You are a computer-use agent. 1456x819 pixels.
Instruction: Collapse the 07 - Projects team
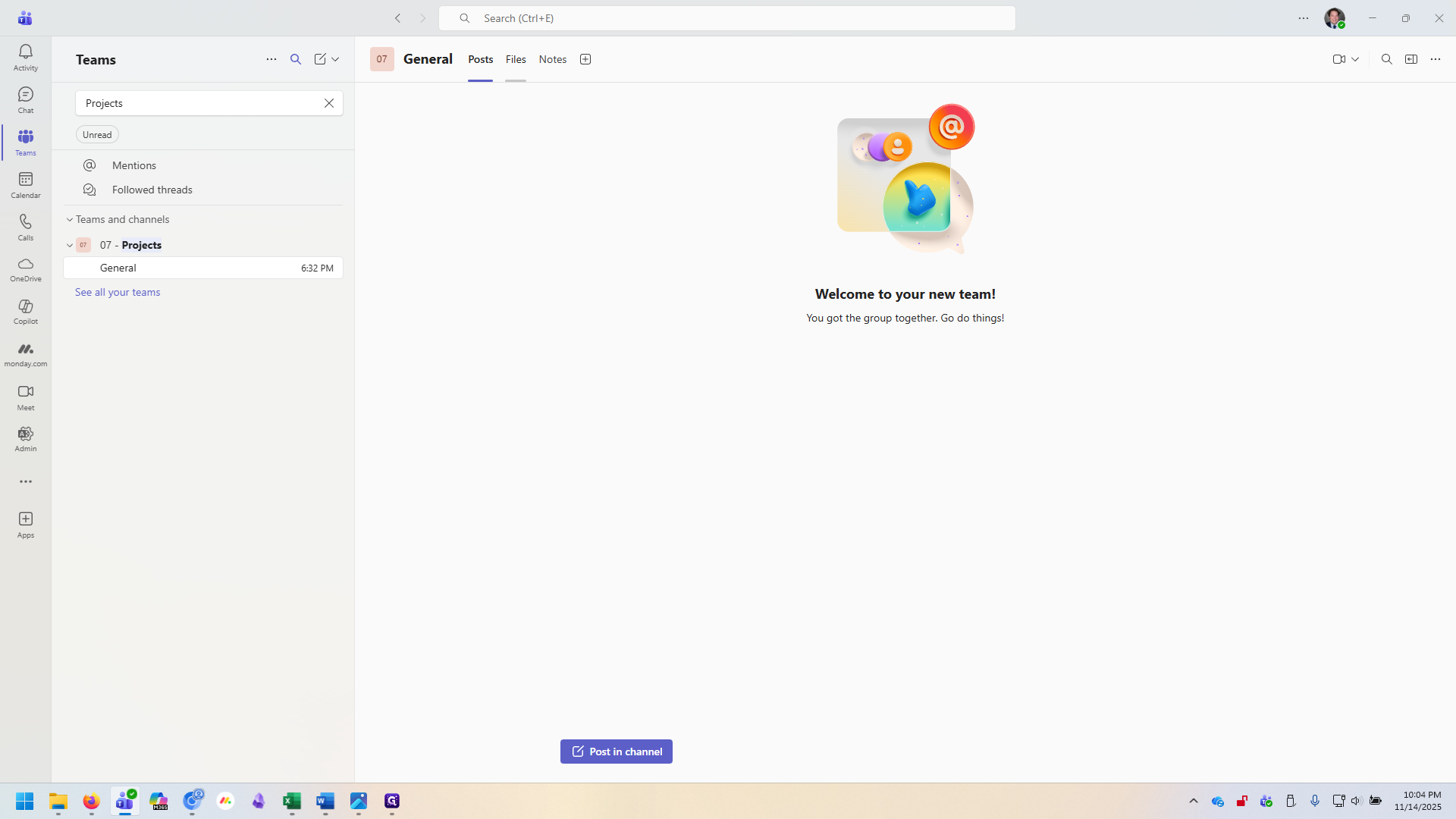point(69,245)
